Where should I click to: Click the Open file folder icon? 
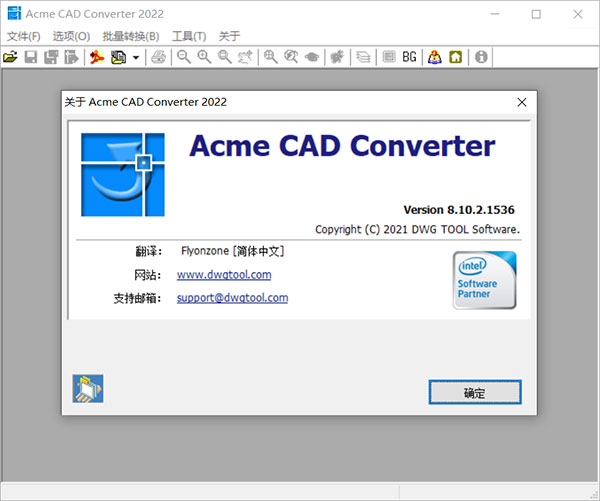pos(10,57)
